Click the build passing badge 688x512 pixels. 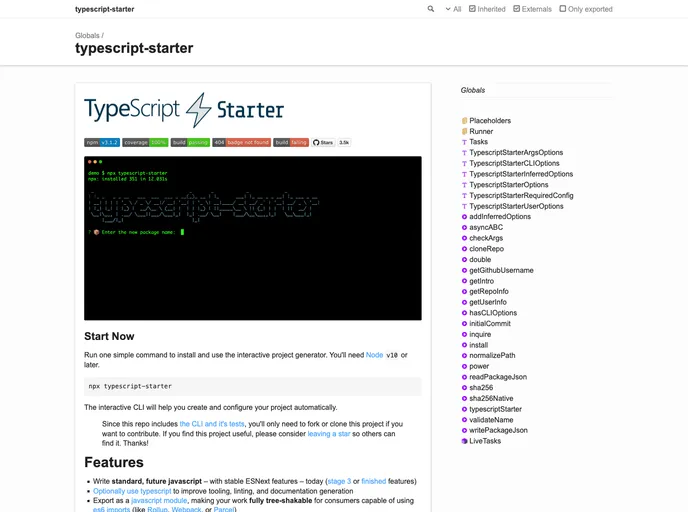coord(190,143)
